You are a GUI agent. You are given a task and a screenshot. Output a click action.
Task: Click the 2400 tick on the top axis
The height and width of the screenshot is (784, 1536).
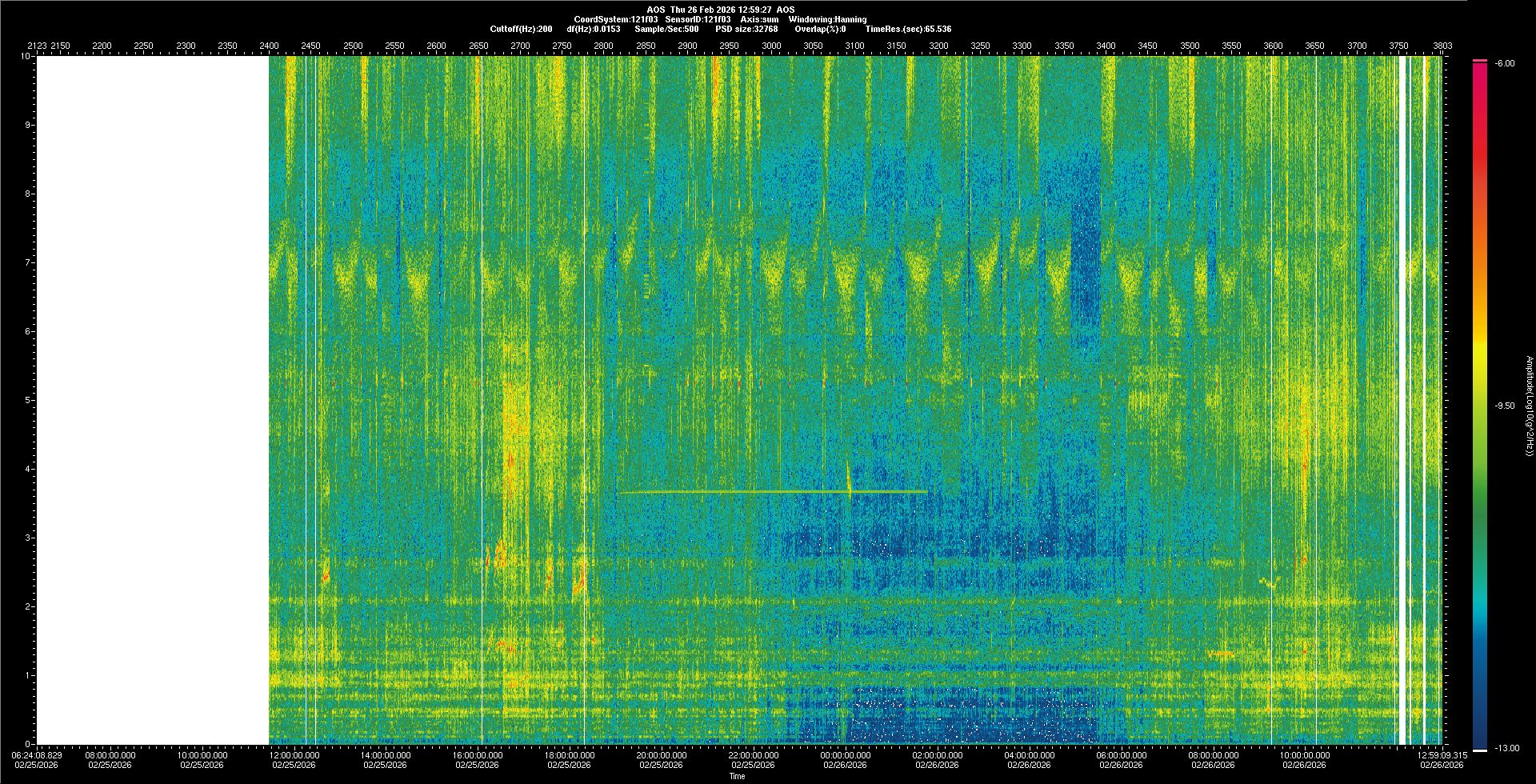[x=269, y=46]
